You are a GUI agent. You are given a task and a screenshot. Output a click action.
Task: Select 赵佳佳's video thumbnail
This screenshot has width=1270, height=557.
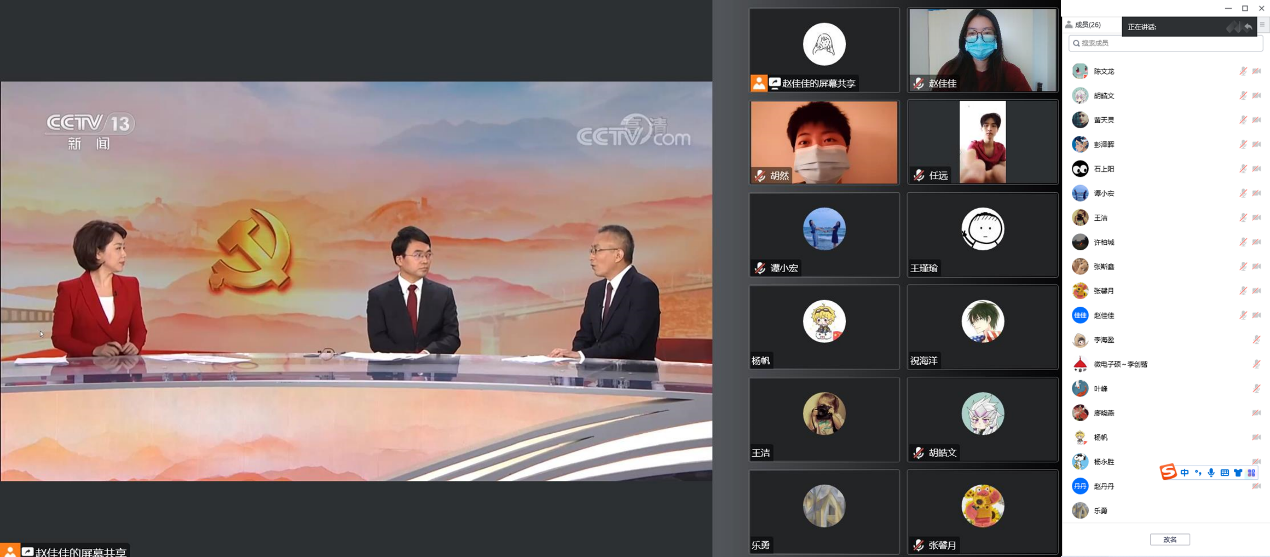pyautogui.click(x=982, y=50)
